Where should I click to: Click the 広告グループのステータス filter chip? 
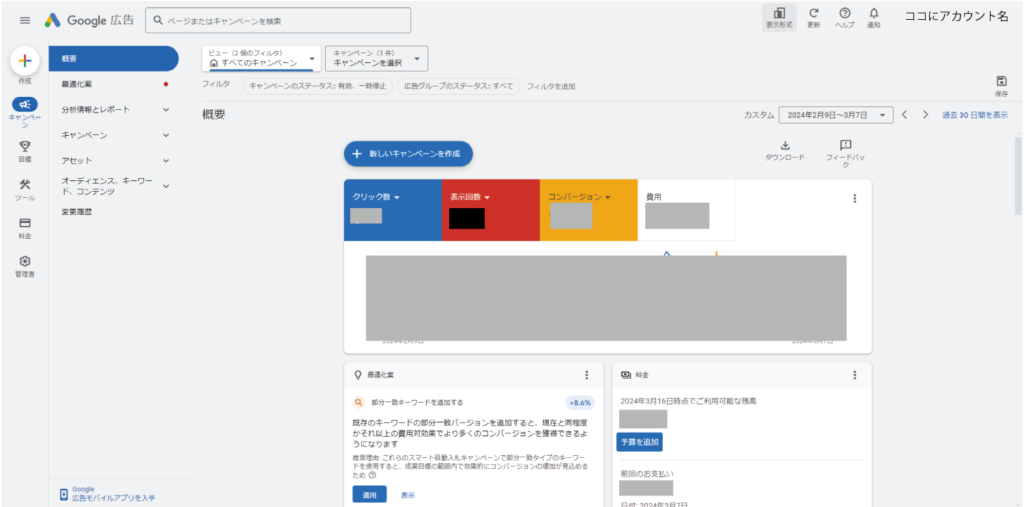pos(458,86)
